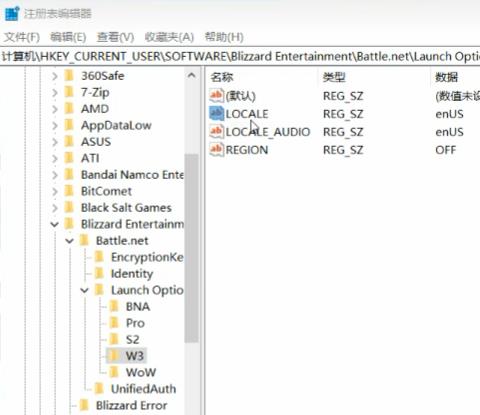This screenshot has width=480, height=415.
Task: Click the WoW folder icon
Action: [x=114, y=372]
